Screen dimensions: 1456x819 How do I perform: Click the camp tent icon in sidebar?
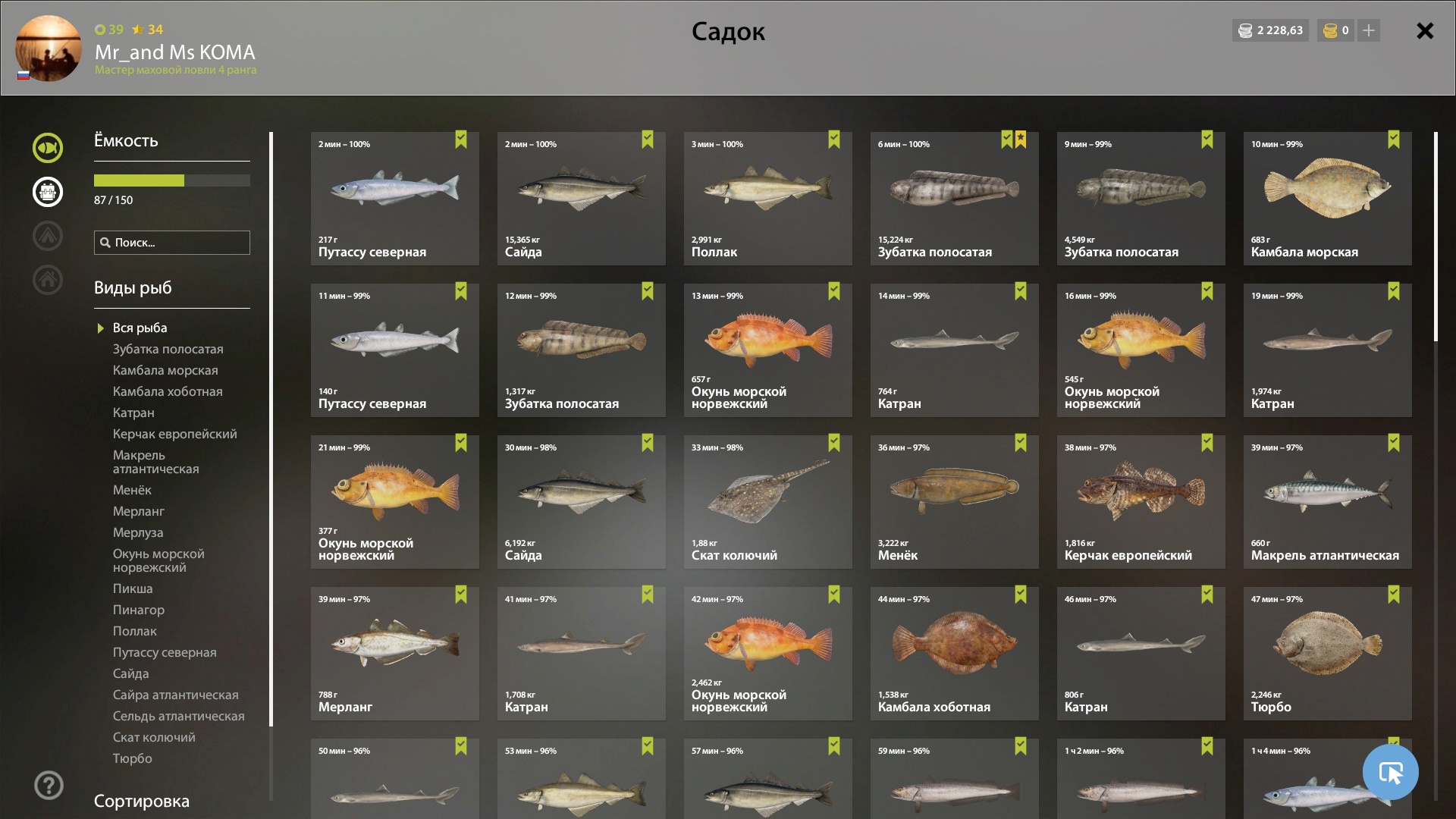[x=47, y=236]
